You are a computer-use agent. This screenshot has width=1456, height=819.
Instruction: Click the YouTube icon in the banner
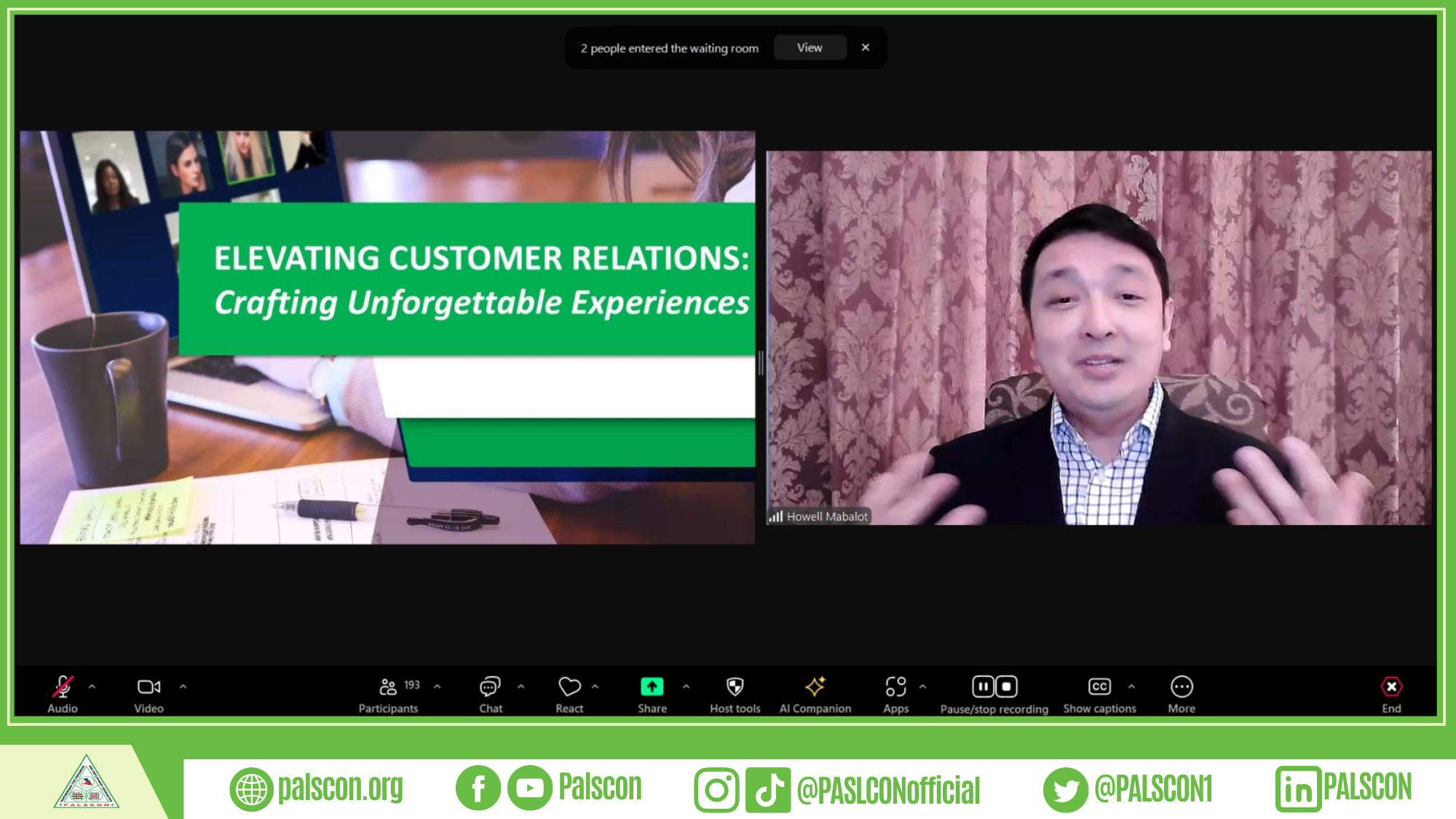coord(530,788)
